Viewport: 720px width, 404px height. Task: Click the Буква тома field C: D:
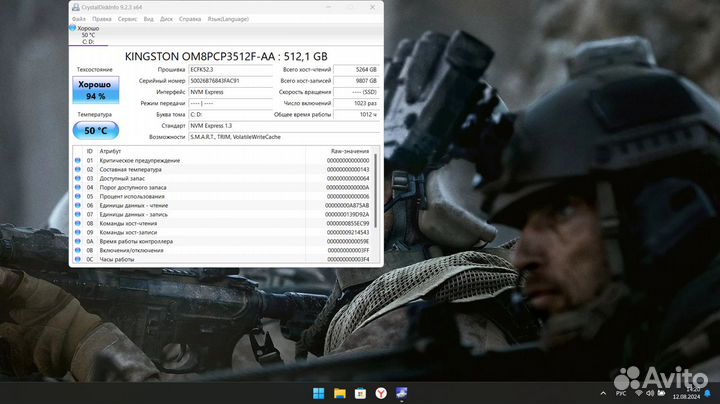(x=231, y=114)
